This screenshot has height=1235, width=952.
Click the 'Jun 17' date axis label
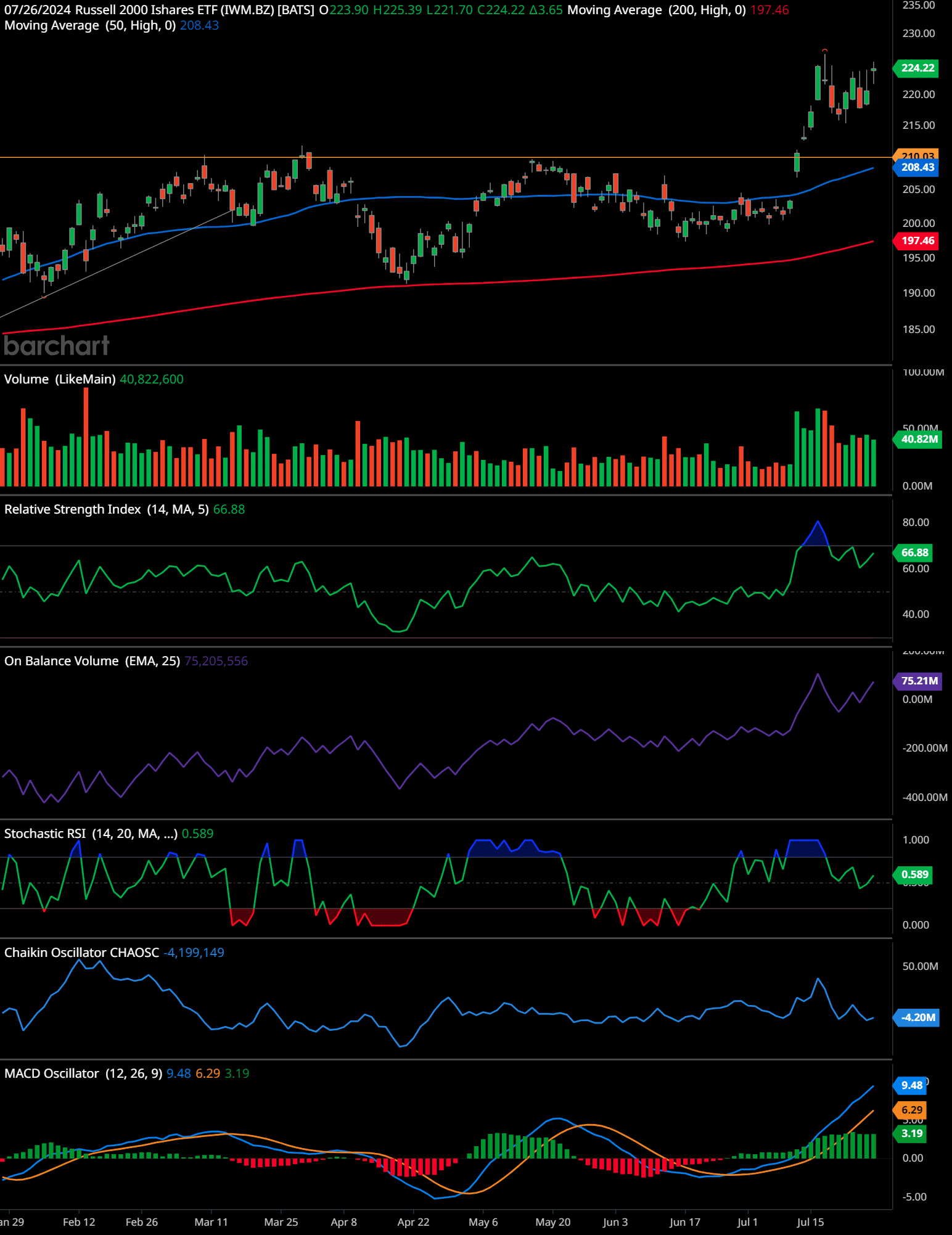(x=685, y=1222)
